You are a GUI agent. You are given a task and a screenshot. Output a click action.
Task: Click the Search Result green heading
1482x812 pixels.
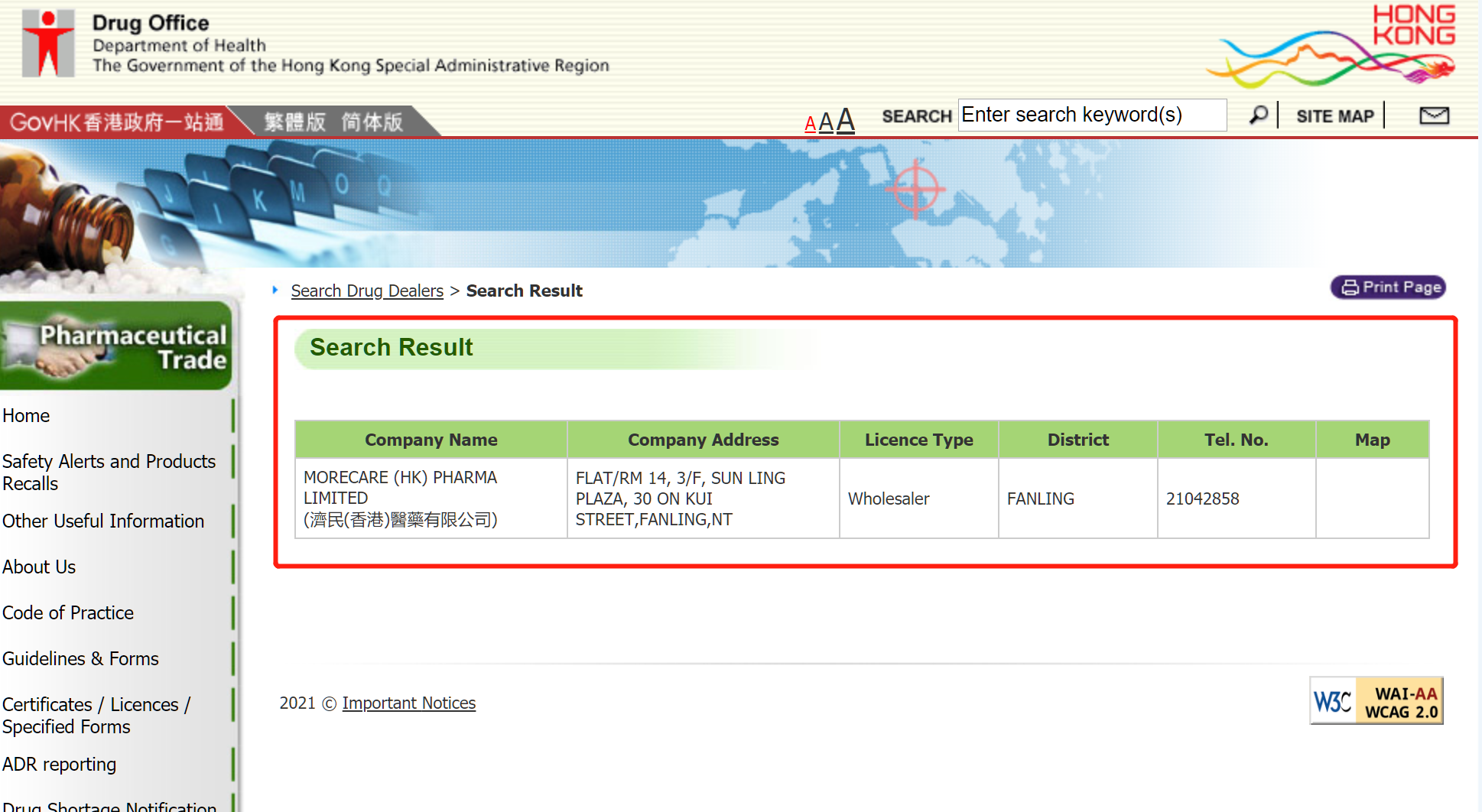[391, 348]
